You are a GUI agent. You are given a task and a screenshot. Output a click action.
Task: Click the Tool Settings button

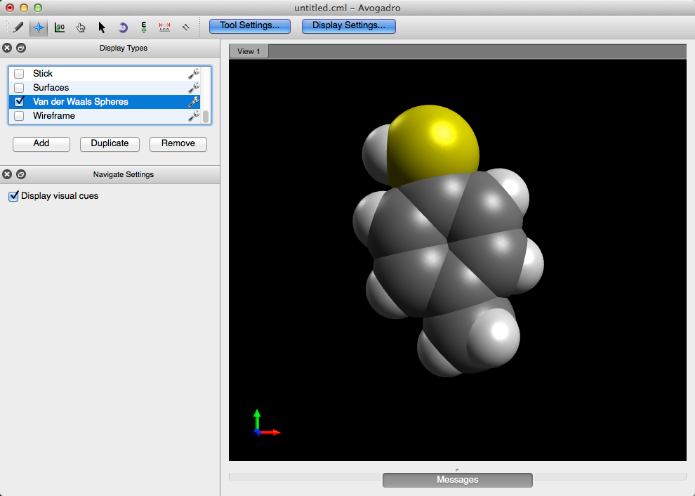(x=250, y=25)
